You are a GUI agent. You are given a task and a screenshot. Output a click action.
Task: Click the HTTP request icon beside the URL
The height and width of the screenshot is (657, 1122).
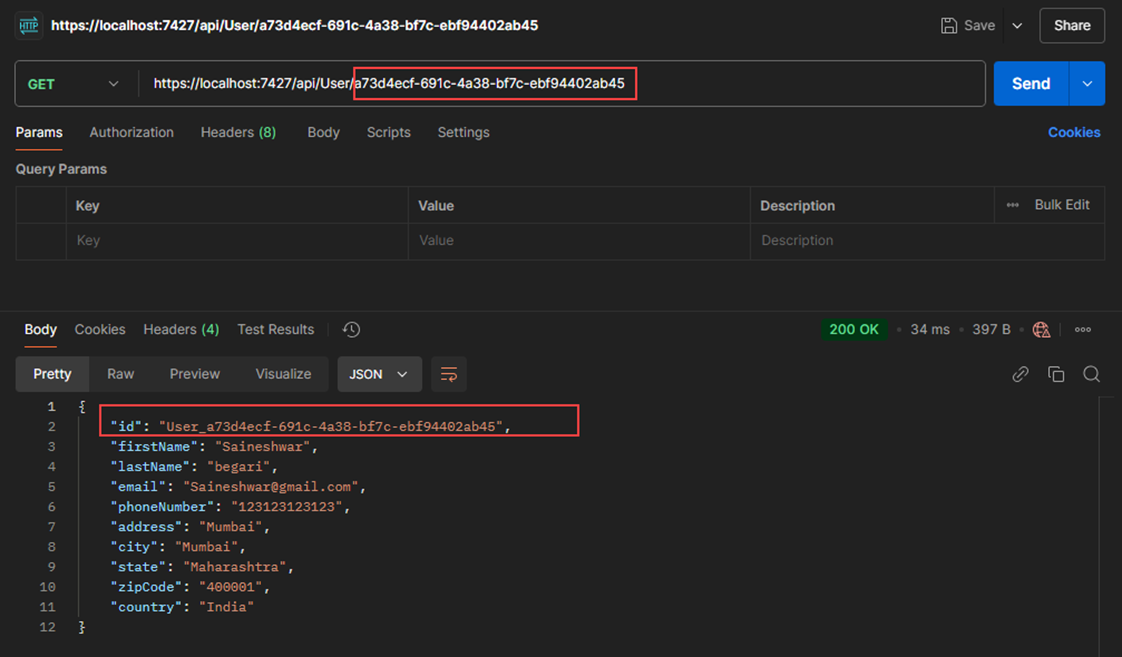coord(27,24)
